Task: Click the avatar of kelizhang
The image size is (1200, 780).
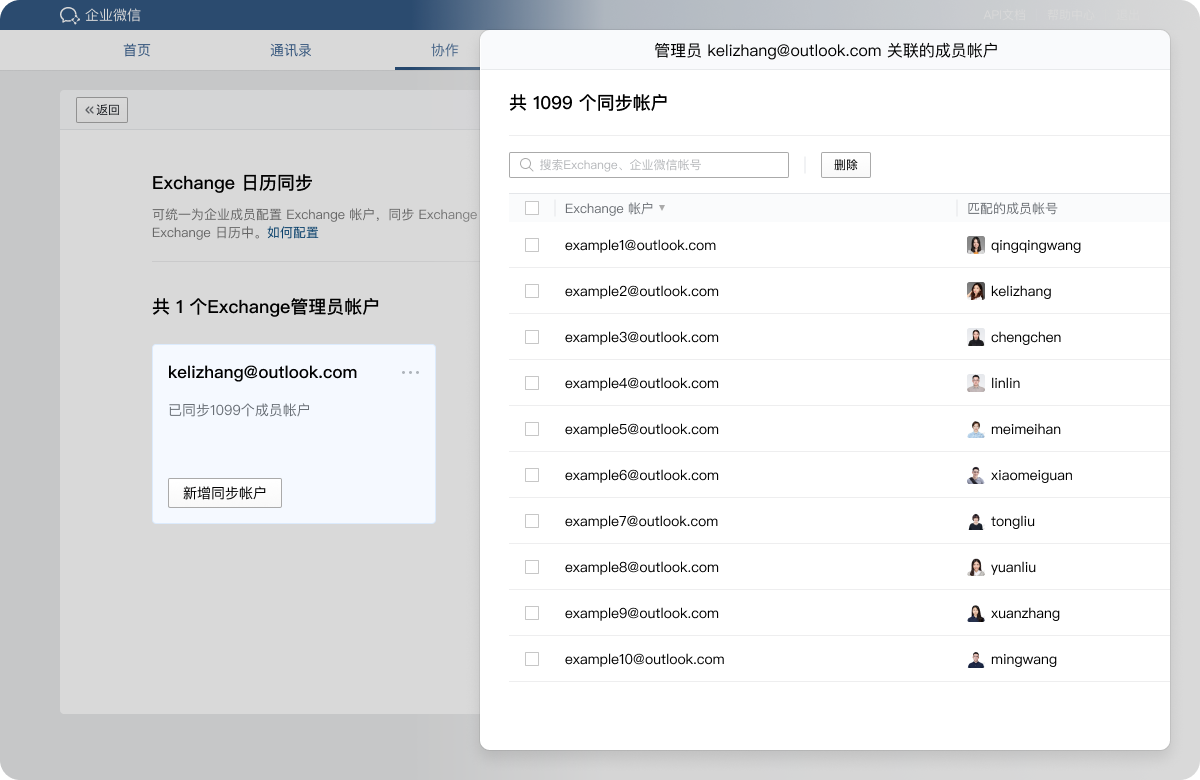Action: [976, 291]
